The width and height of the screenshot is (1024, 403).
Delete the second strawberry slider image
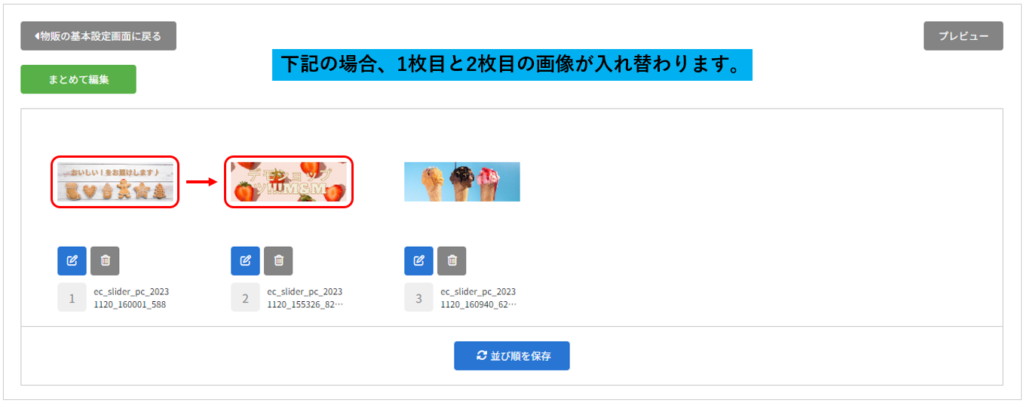279,261
